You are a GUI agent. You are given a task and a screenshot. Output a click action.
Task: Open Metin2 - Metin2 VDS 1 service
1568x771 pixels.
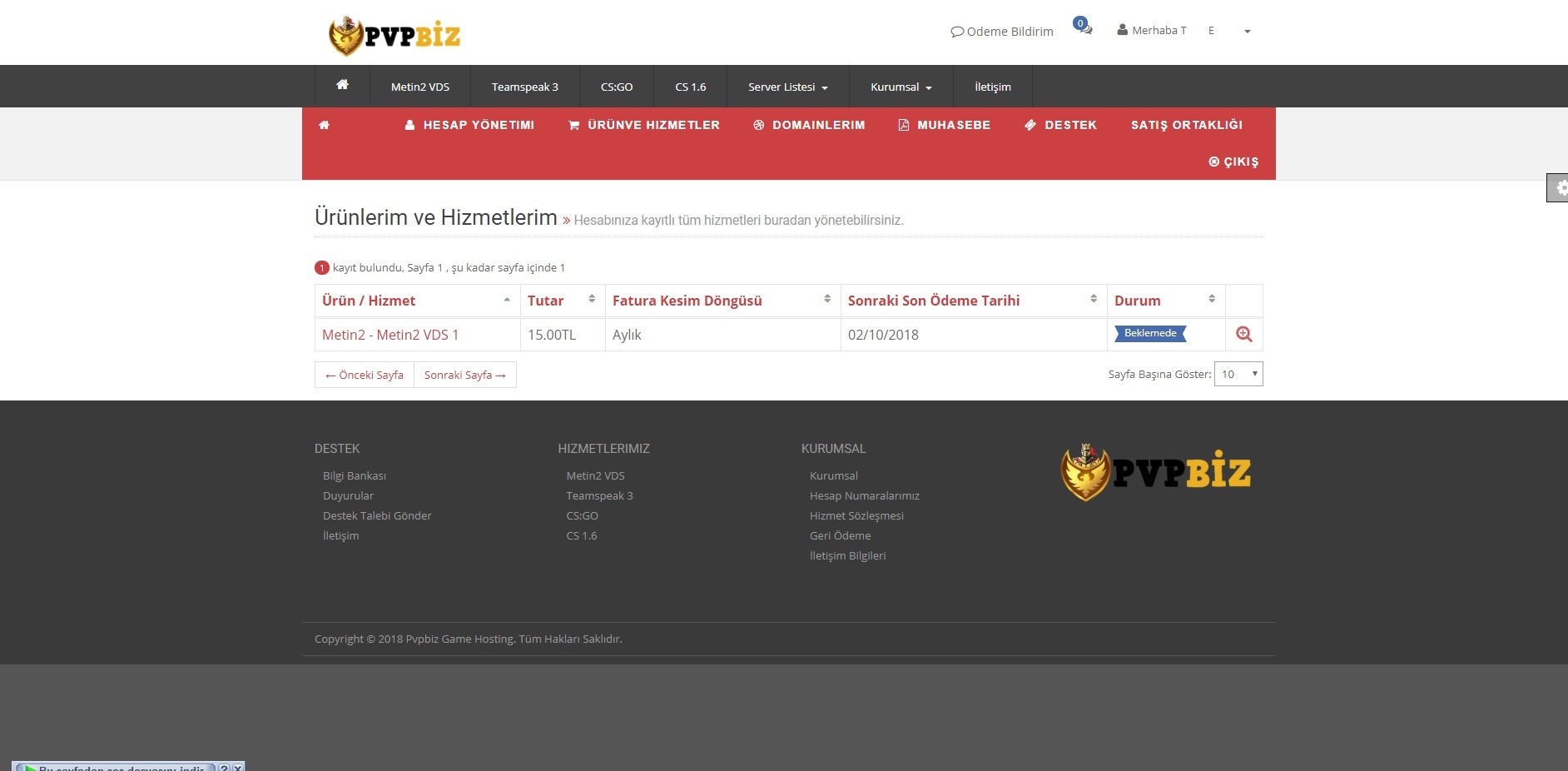(x=390, y=335)
